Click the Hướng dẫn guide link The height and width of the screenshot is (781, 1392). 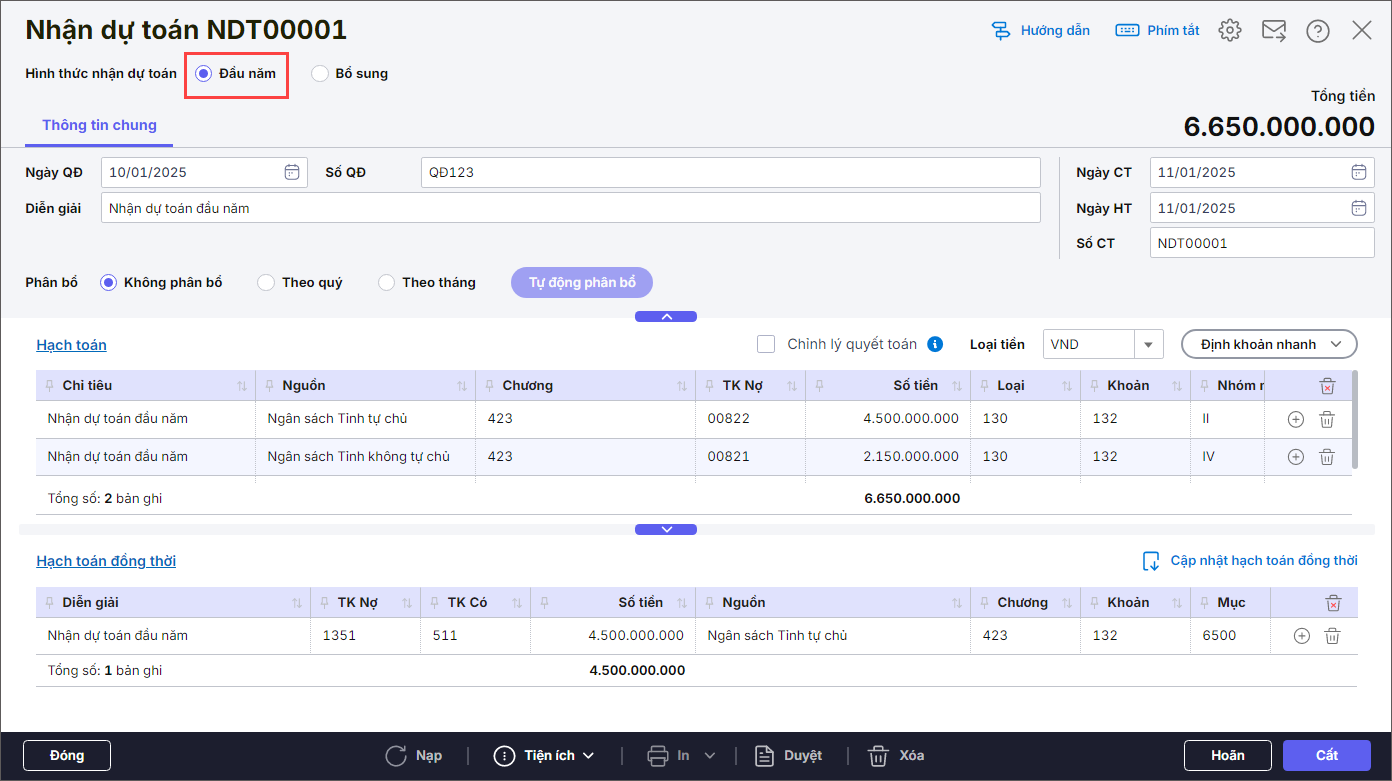1040,31
